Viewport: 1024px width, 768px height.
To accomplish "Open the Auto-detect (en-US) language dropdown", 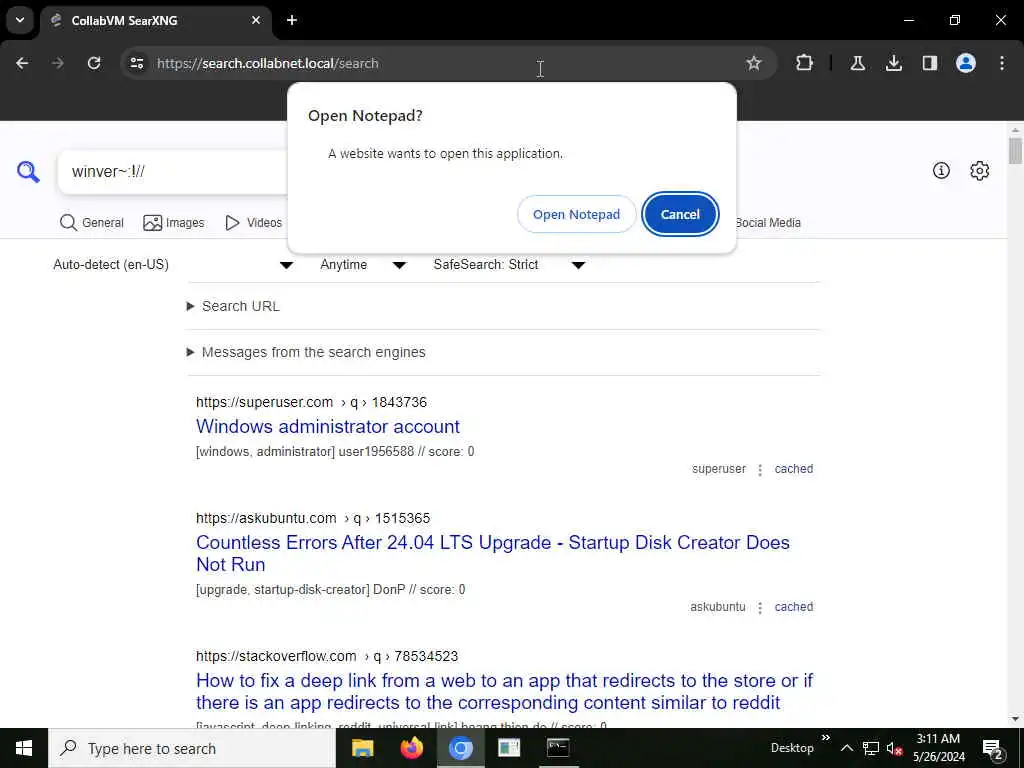I will click(173, 264).
